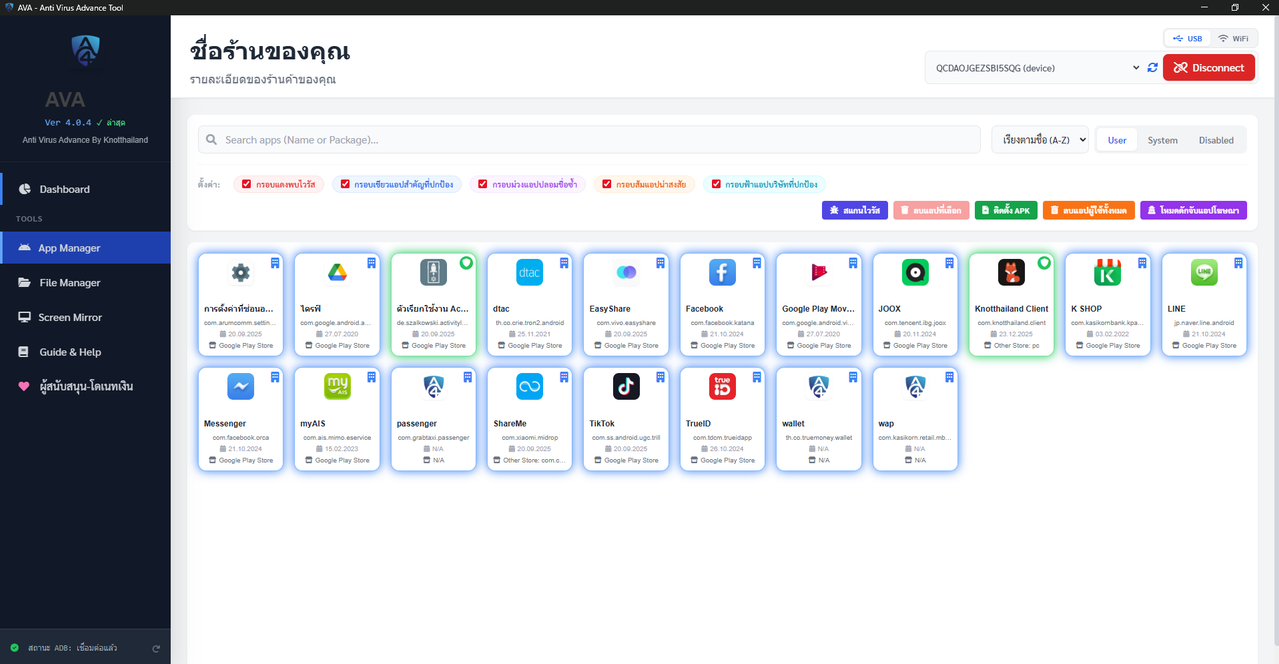Open Guide & Help in the sidebar
The image size is (1279, 664).
pyautogui.click(x=86, y=352)
